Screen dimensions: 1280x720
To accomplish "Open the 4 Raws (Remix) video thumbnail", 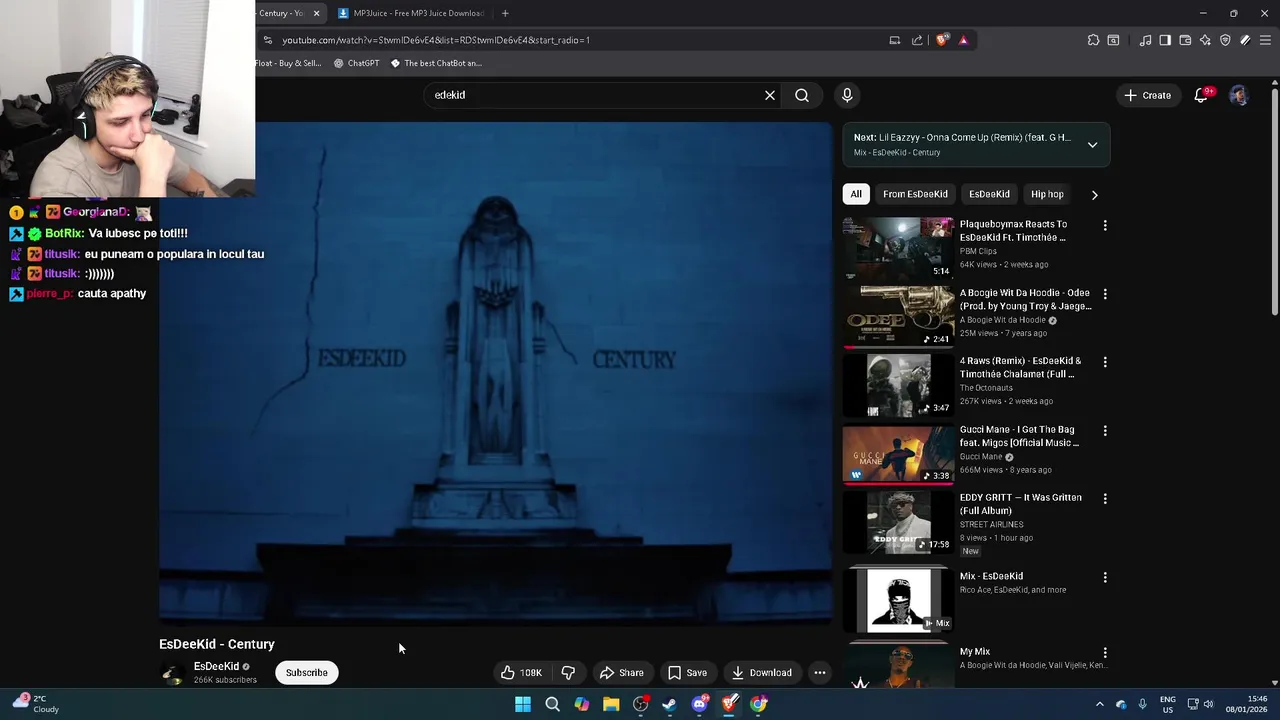I will coord(898,384).
